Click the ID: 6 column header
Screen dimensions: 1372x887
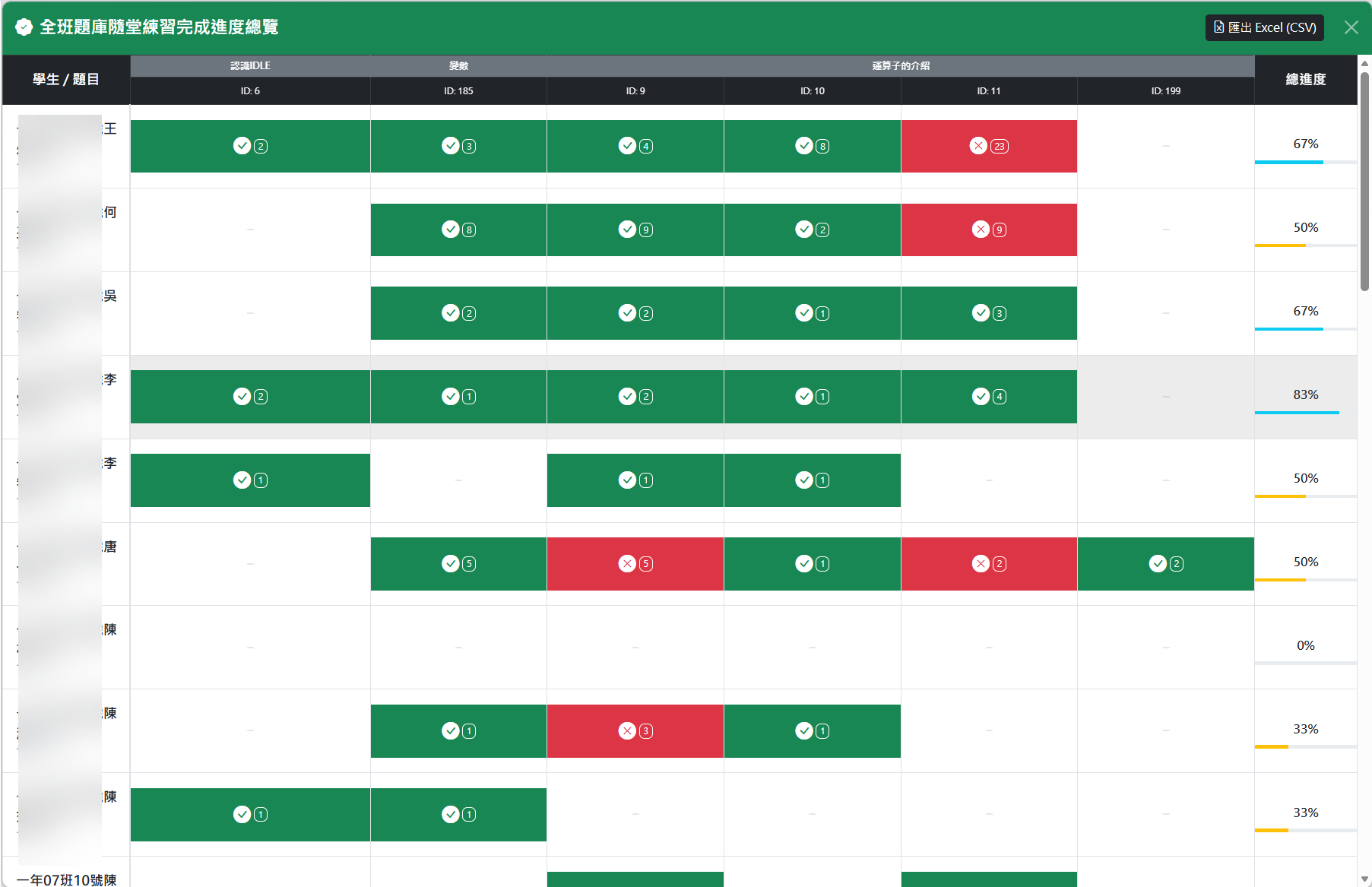click(x=250, y=90)
